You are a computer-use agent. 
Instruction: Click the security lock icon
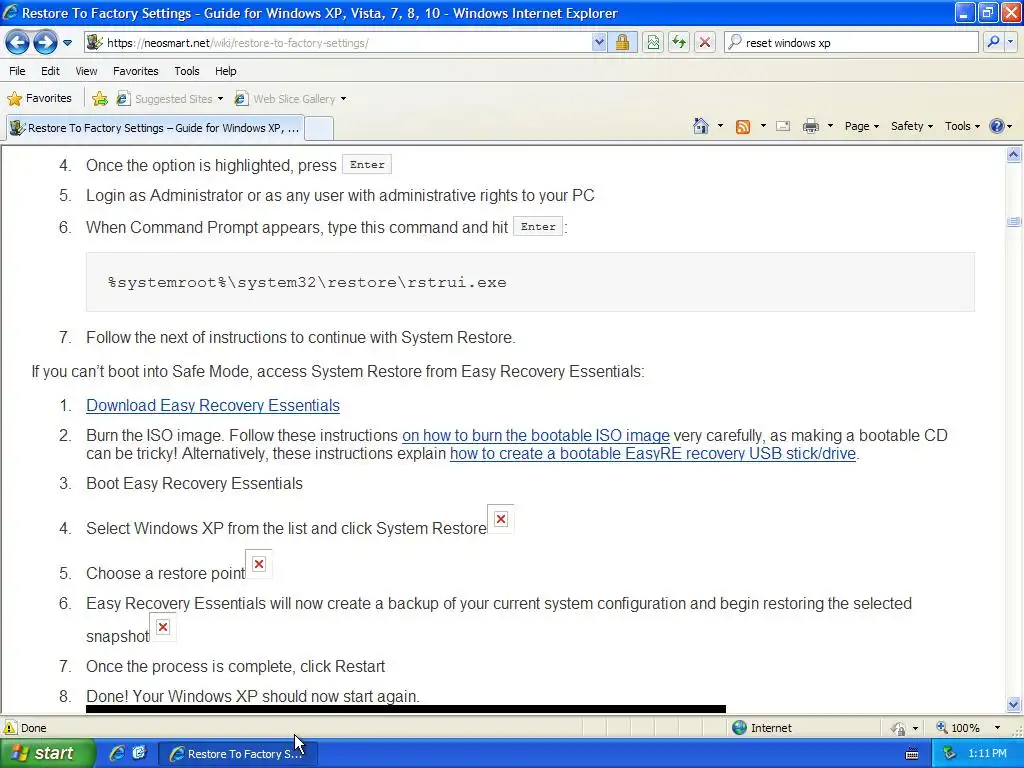click(622, 43)
